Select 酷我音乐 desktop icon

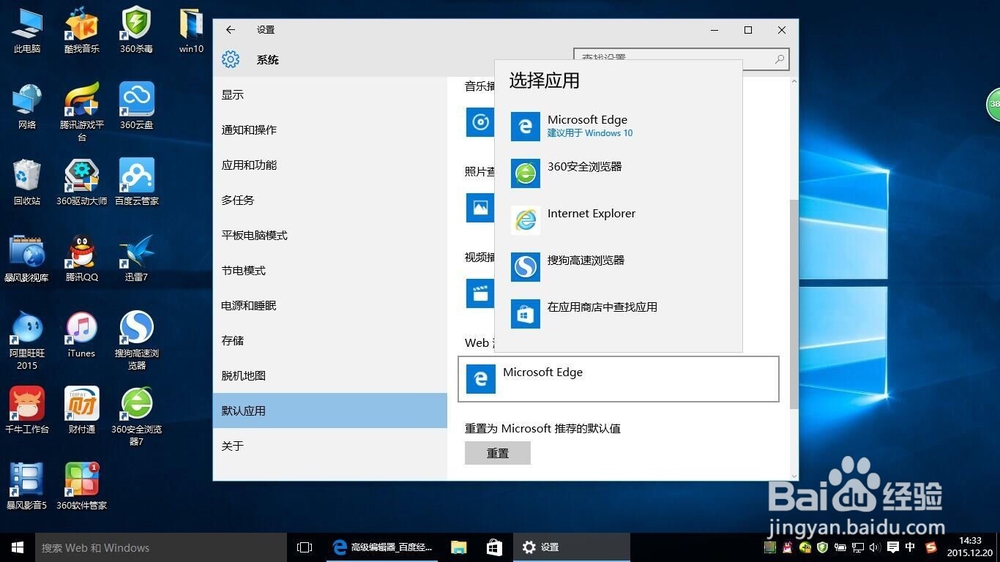[82, 30]
